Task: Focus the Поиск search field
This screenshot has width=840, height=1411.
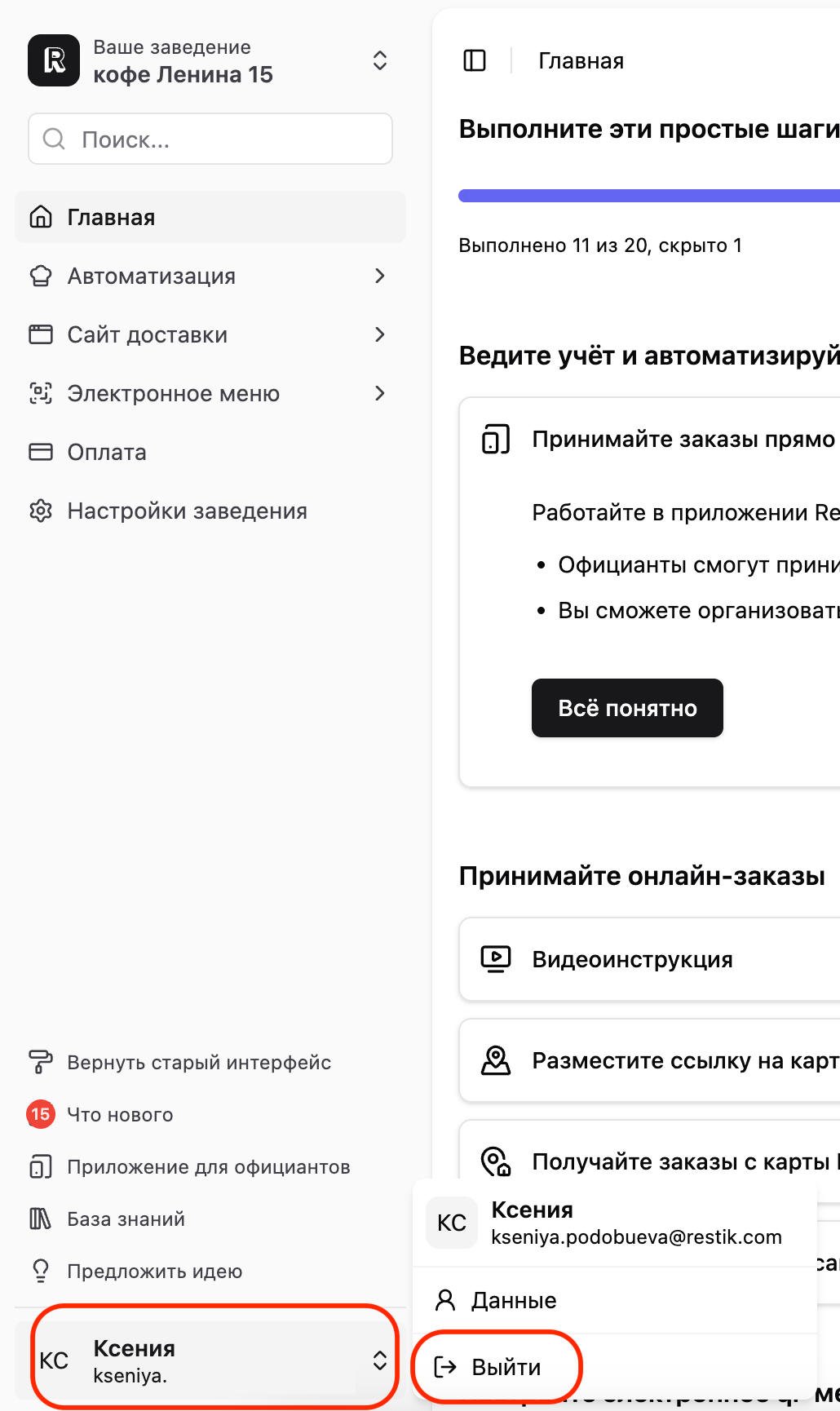Action: [210, 139]
